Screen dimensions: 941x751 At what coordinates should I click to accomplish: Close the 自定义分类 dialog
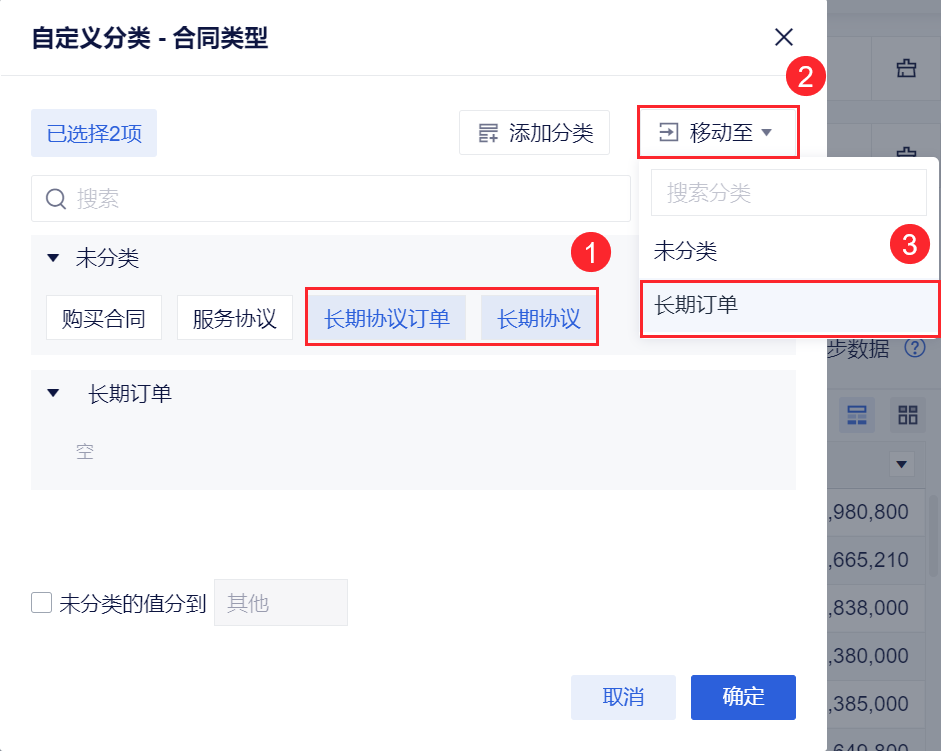tap(784, 38)
